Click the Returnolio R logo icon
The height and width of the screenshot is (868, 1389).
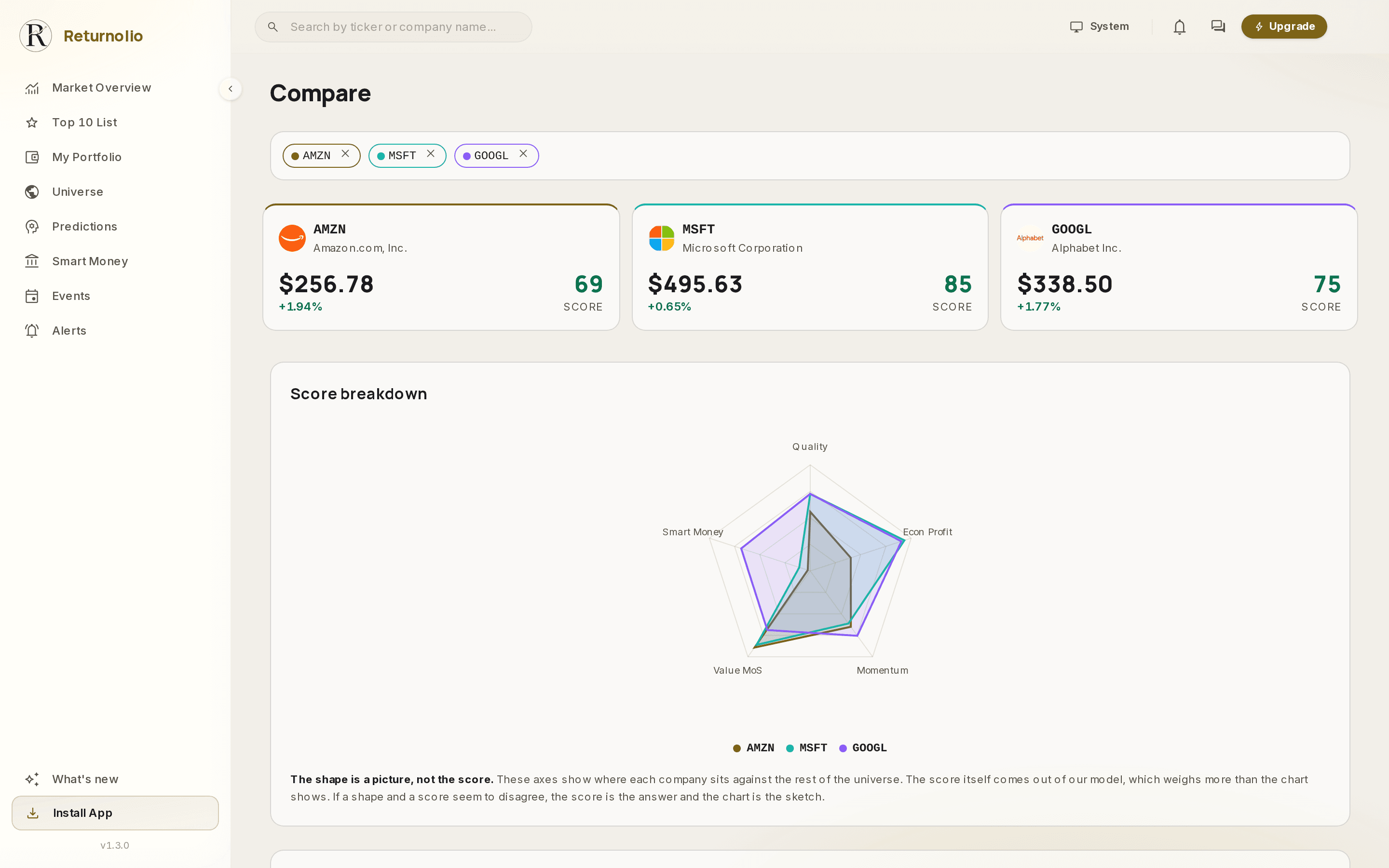pyautogui.click(x=36, y=36)
